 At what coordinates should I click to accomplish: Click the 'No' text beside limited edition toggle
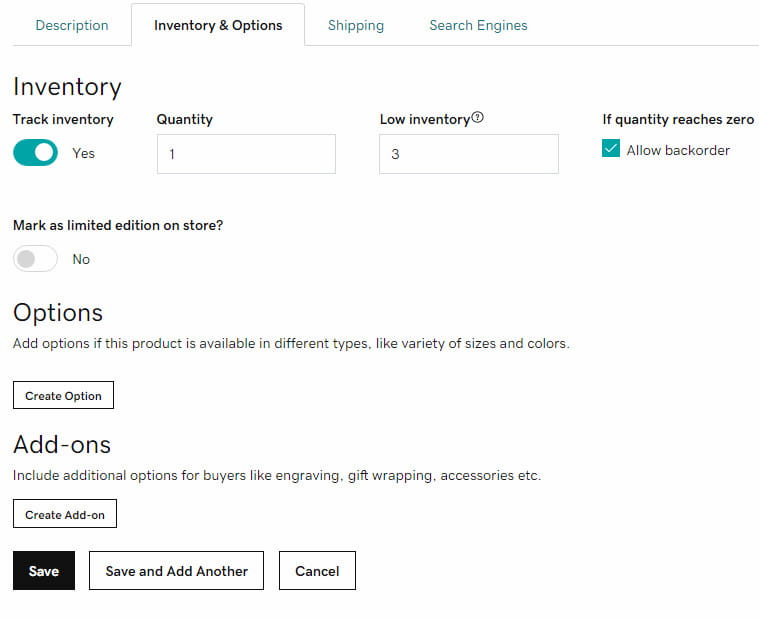click(x=81, y=259)
